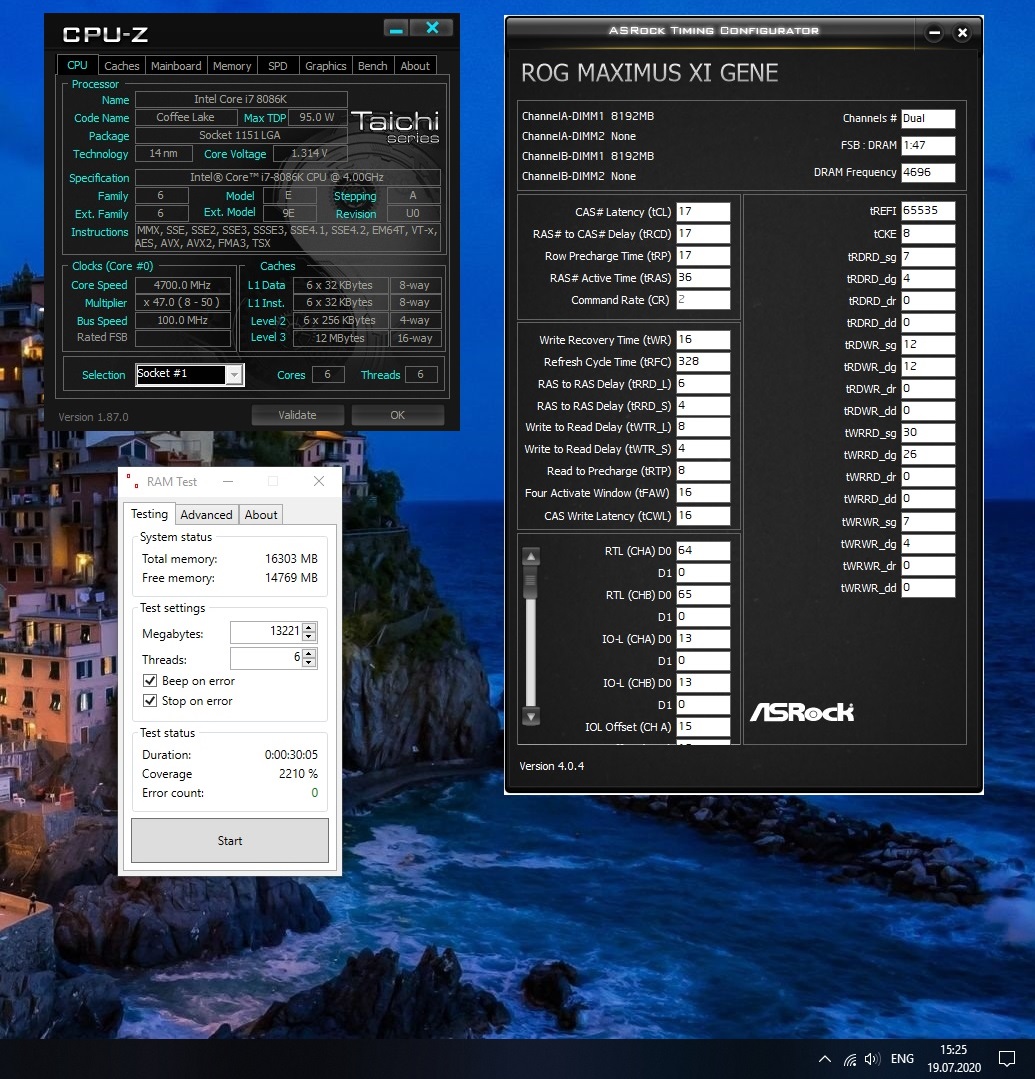Click the OK button in CPU-Z
This screenshot has width=1035, height=1079.
click(x=398, y=415)
